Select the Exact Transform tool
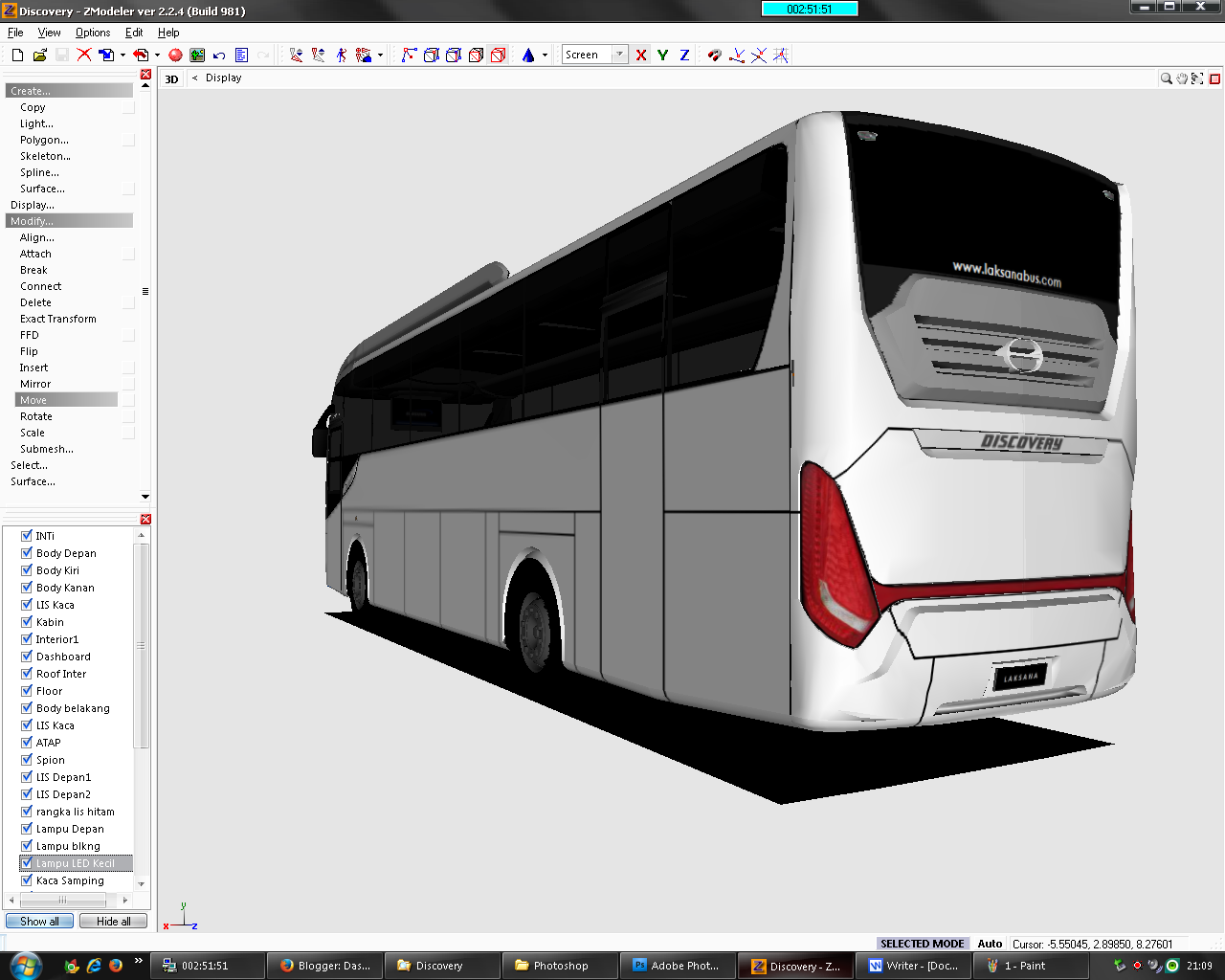The image size is (1225, 980). tap(58, 319)
